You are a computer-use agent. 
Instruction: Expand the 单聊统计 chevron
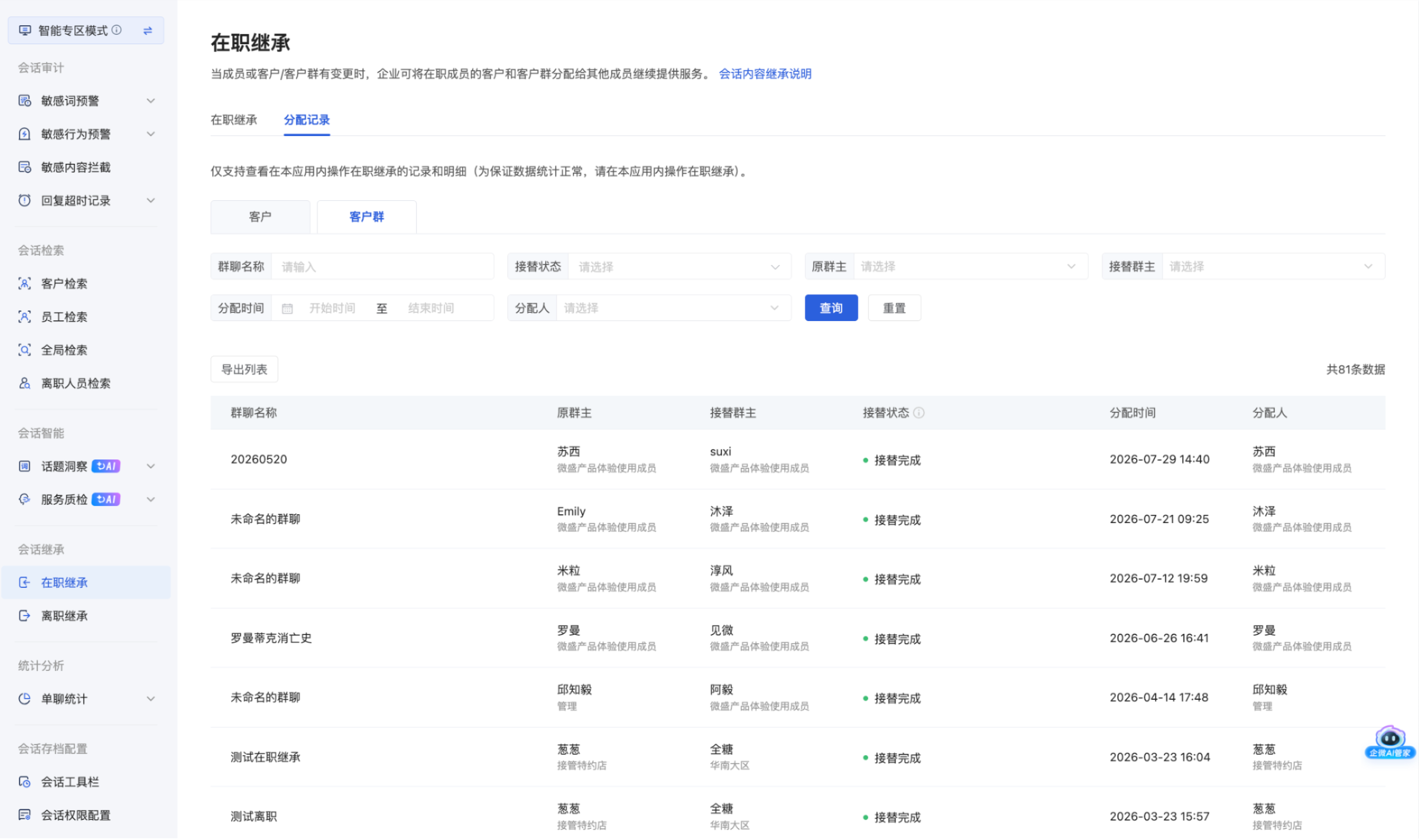[x=151, y=699]
